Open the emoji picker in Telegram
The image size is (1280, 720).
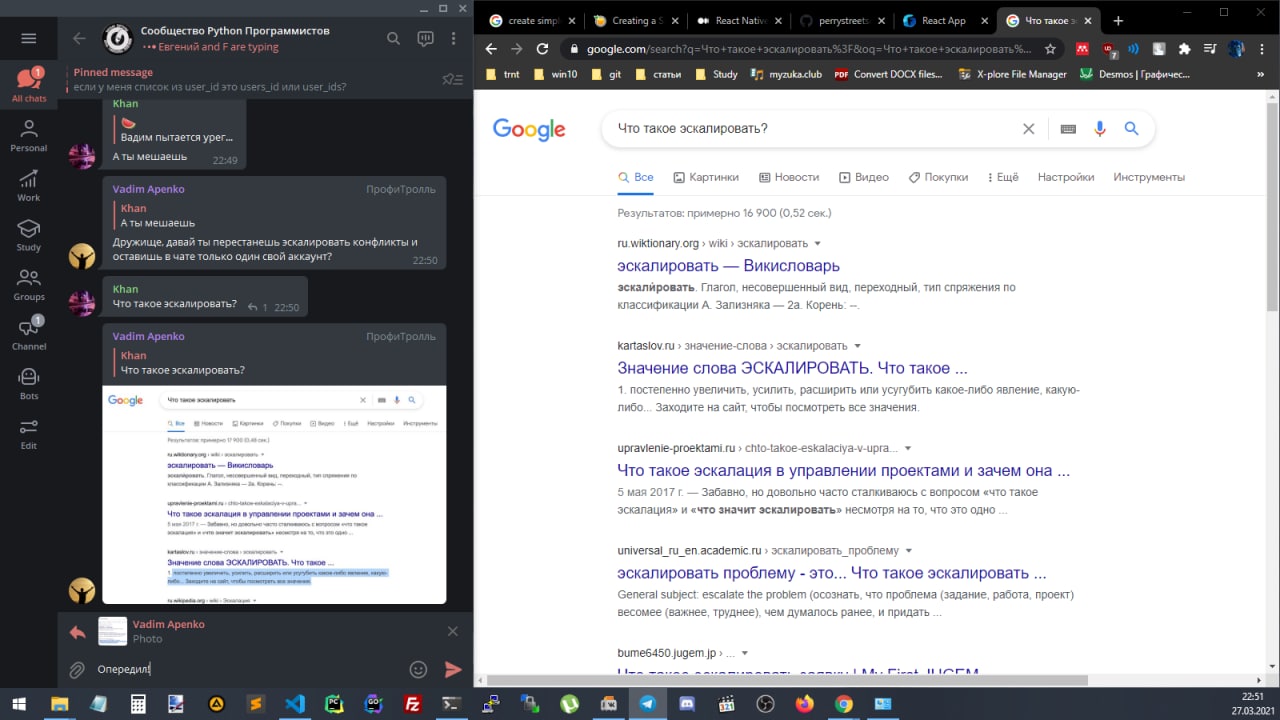click(419, 670)
